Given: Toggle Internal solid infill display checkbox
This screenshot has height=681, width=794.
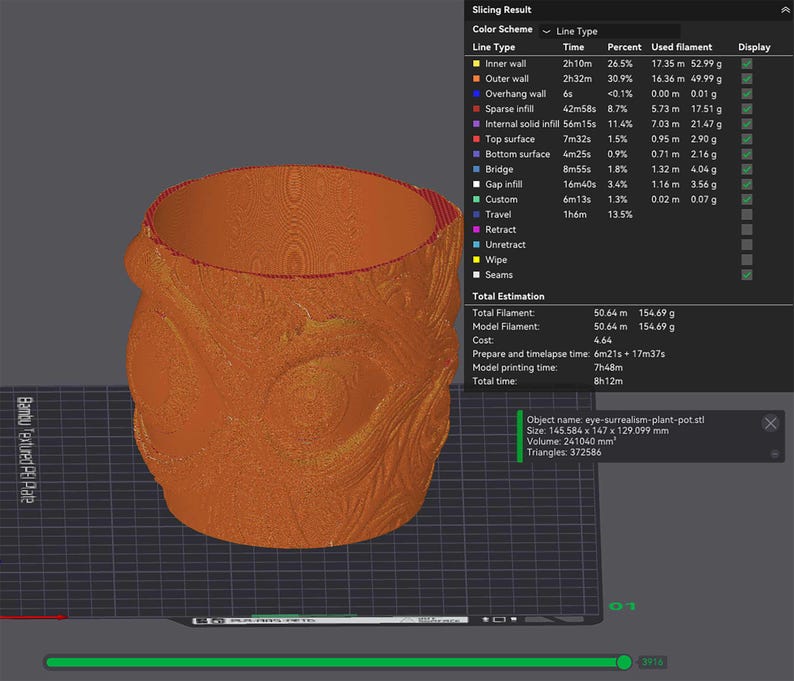Looking at the screenshot, I should click(x=746, y=124).
